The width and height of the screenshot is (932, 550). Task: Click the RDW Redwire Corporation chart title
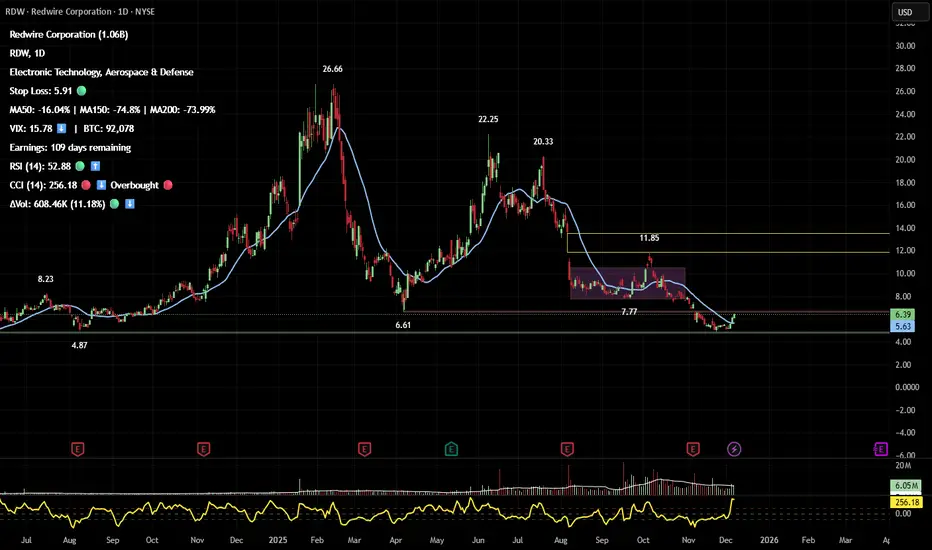tap(80, 11)
